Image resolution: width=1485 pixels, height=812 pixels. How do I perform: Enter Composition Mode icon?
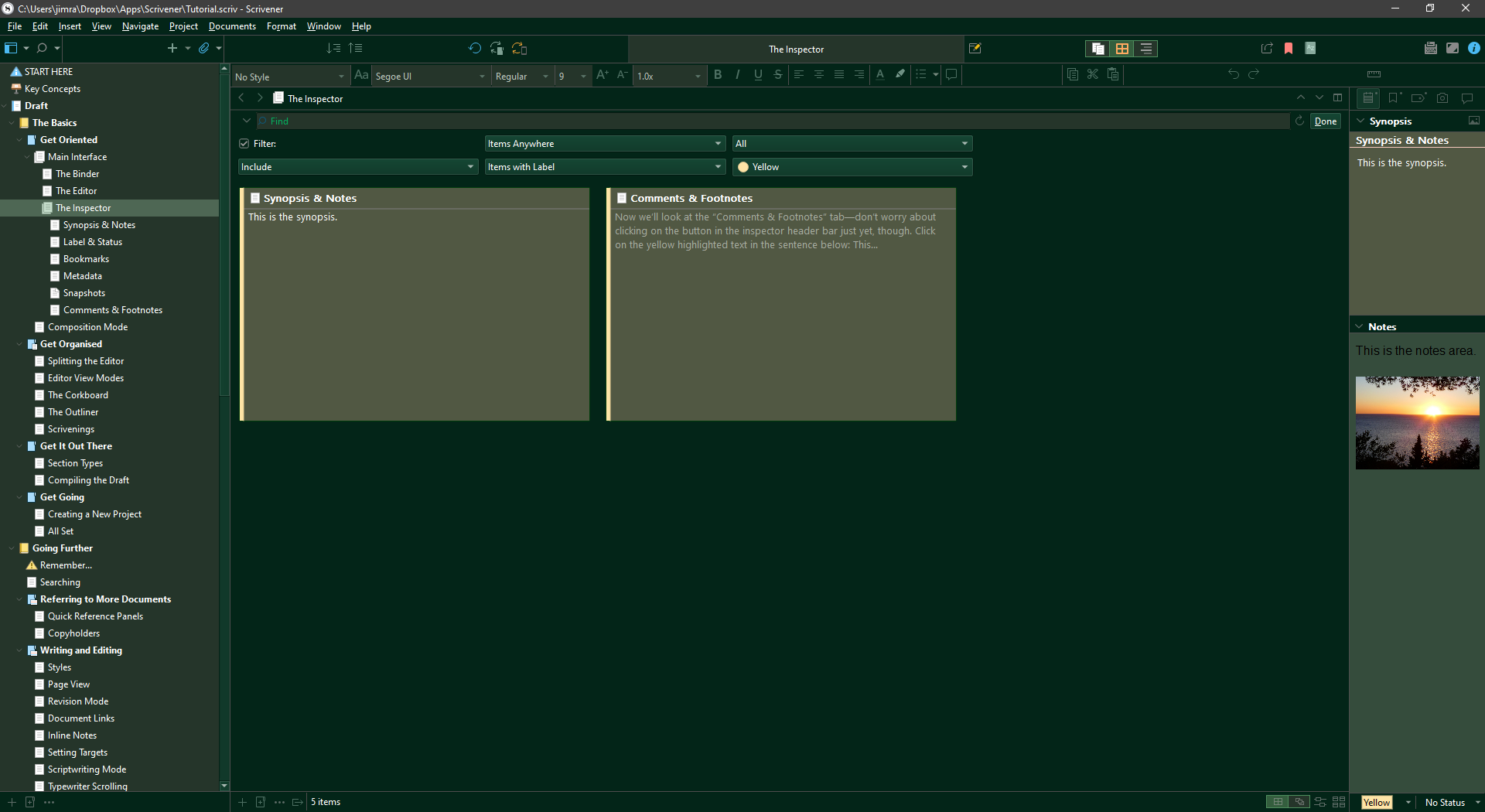[x=1453, y=48]
